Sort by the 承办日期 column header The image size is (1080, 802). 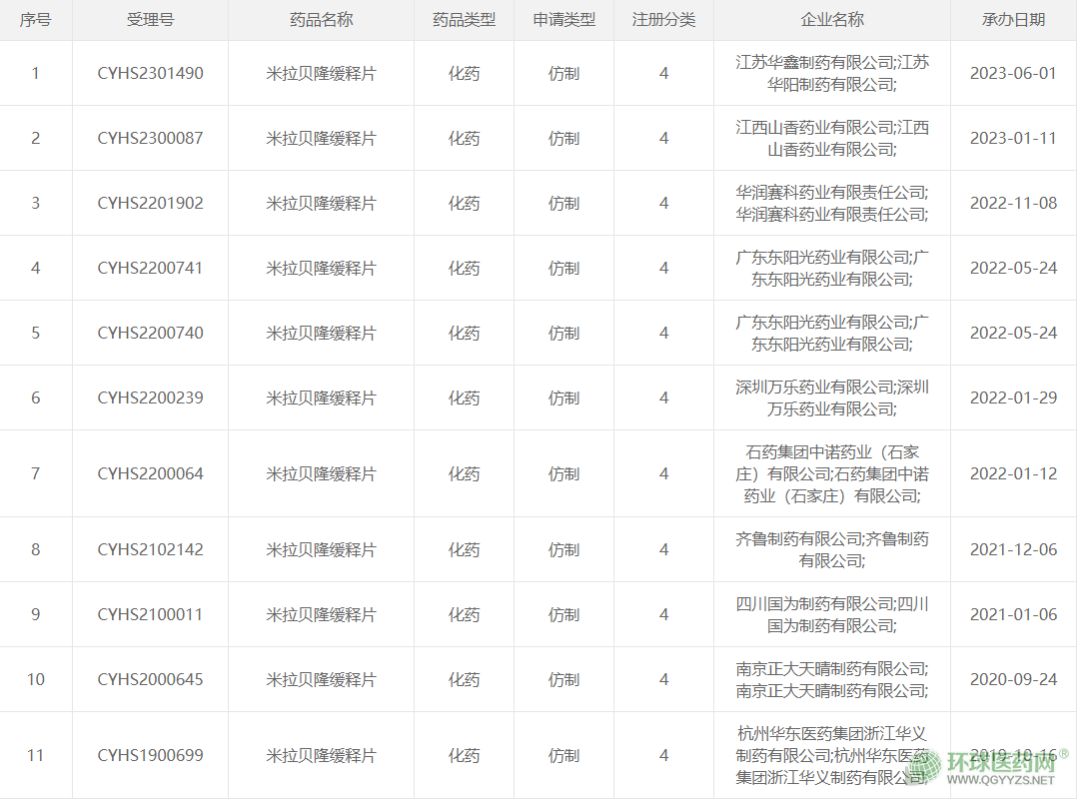(1013, 20)
